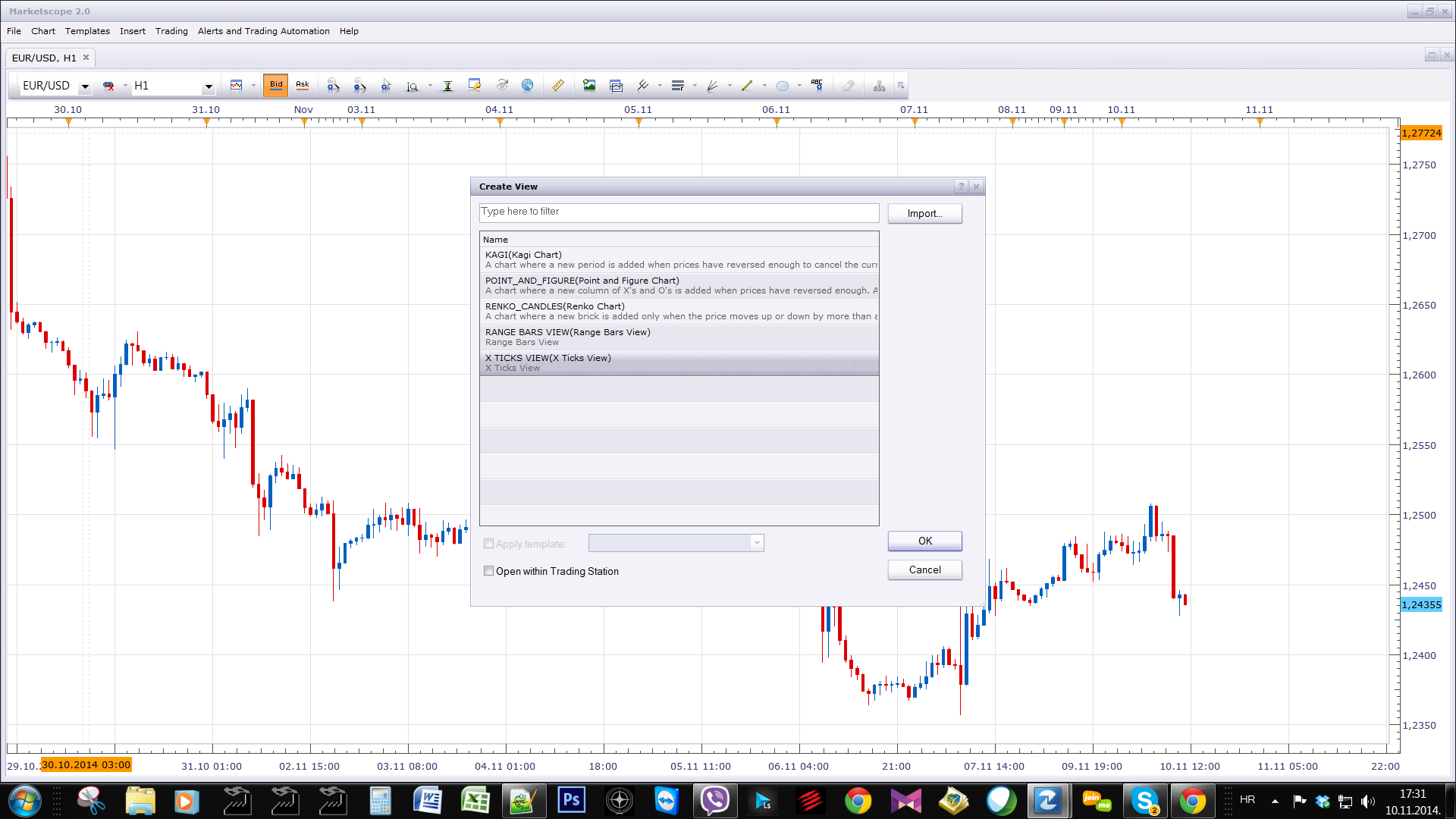Click the green vertical scale icon
Viewport: 1456px width, 819px height.
coord(447,86)
